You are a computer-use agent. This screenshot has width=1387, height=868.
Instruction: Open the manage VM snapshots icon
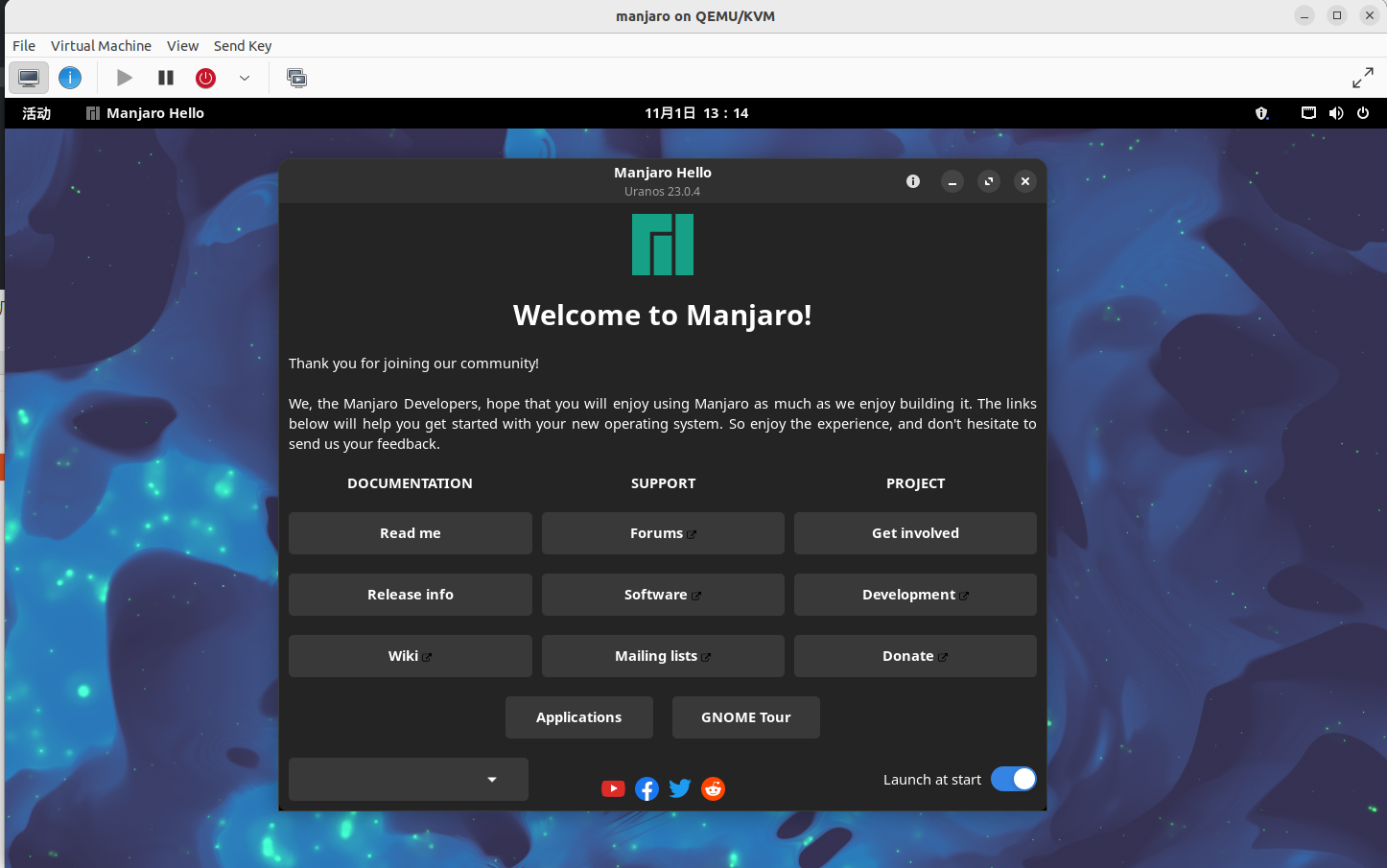(x=297, y=78)
